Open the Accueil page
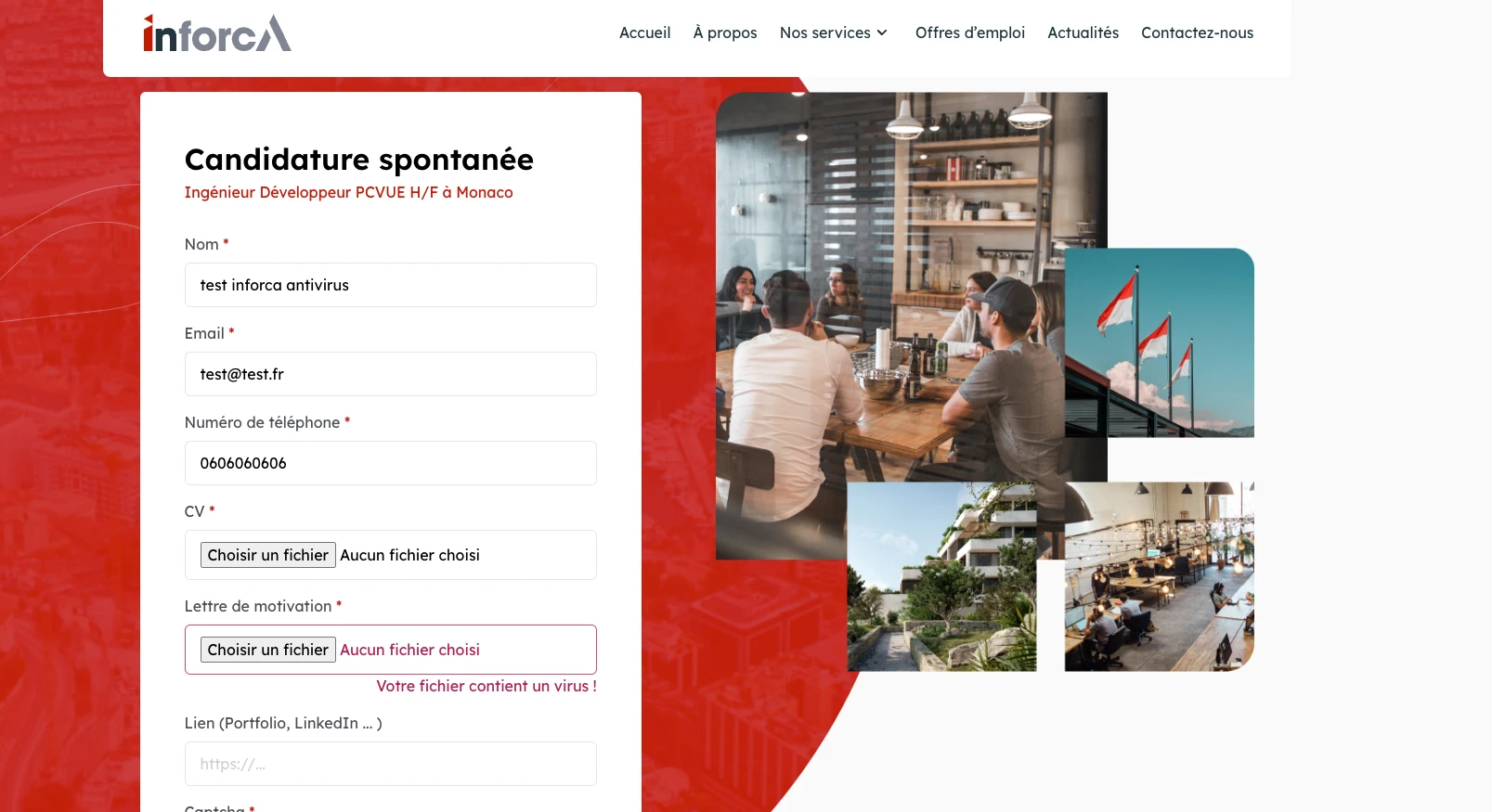The height and width of the screenshot is (812, 1492). [644, 32]
